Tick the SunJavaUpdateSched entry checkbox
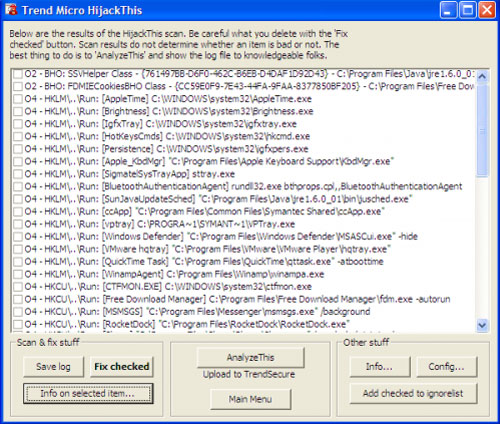 (x=18, y=199)
